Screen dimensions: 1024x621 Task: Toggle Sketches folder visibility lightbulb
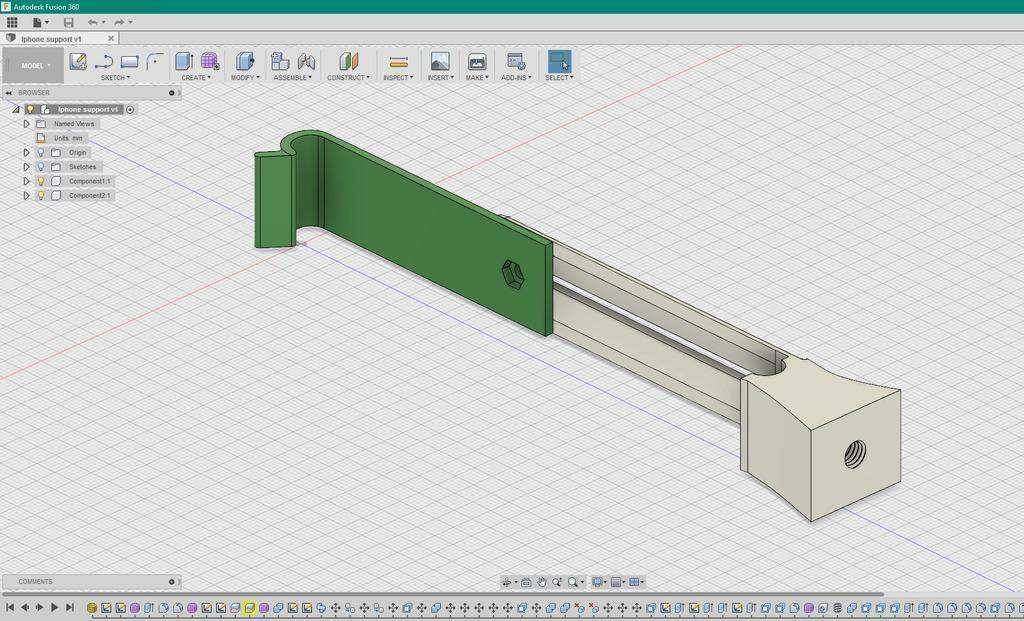(x=40, y=167)
